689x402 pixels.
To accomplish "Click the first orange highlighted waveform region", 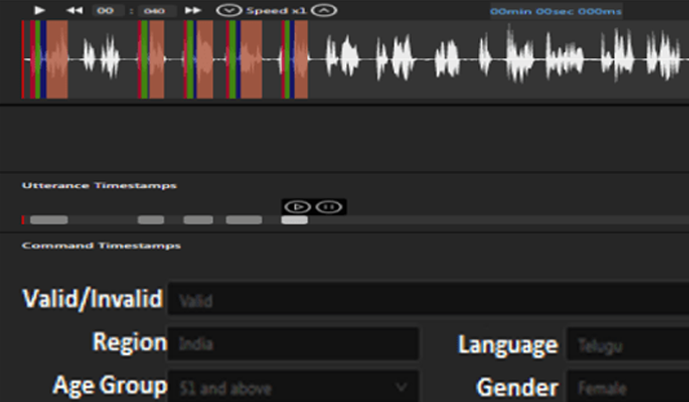I will tap(57, 59).
